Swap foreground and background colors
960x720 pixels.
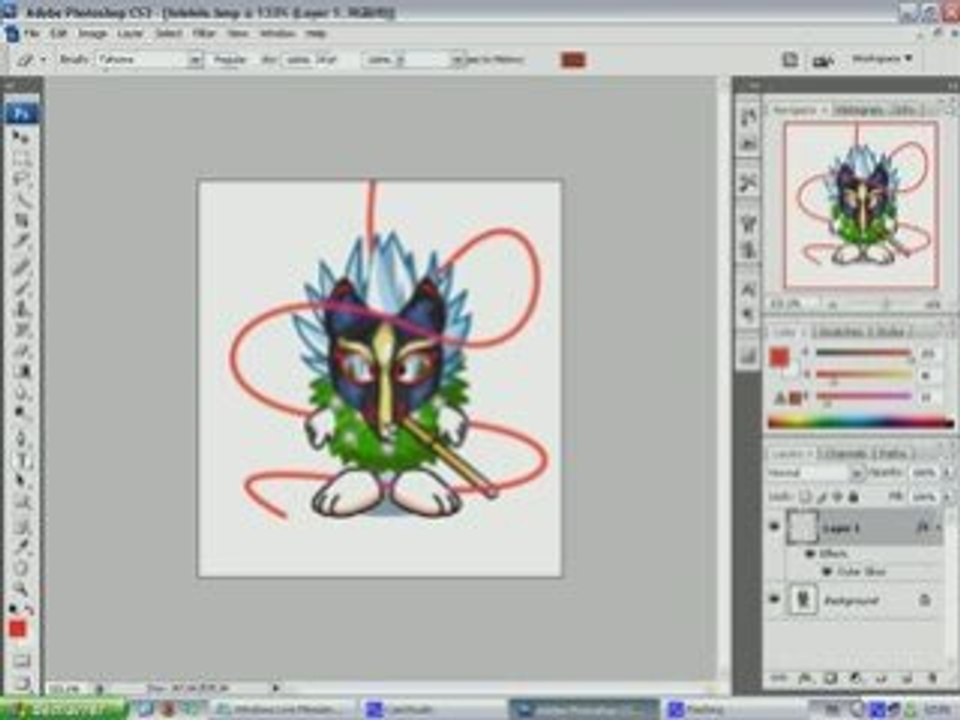point(28,609)
